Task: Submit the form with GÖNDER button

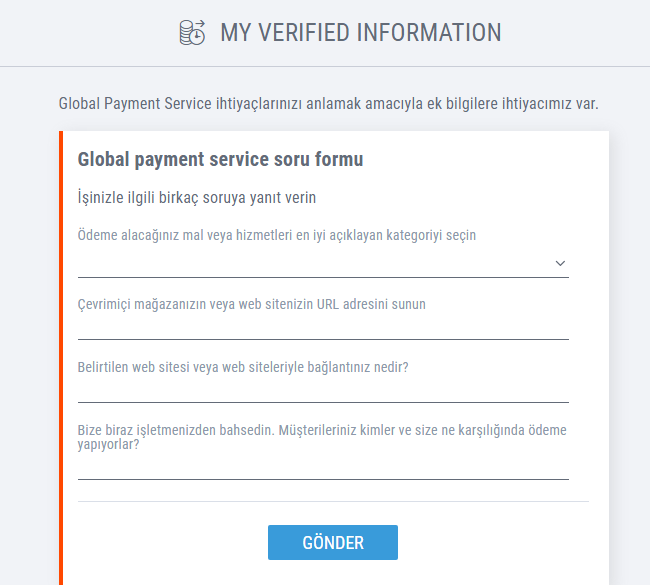Action: (x=333, y=542)
